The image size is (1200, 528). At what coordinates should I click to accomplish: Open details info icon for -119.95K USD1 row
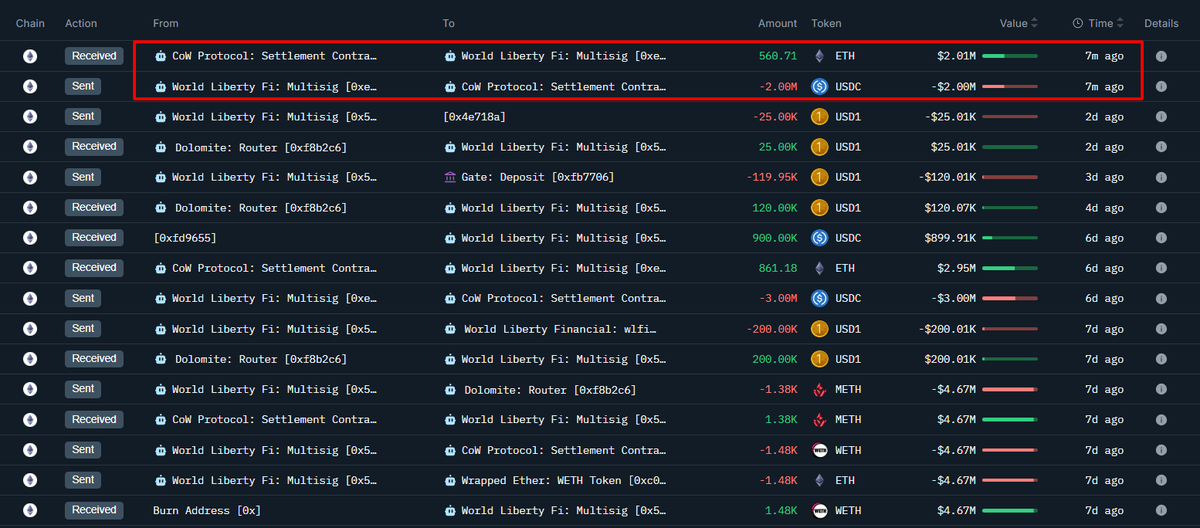pyautogui.click(x=1161, y=177)
